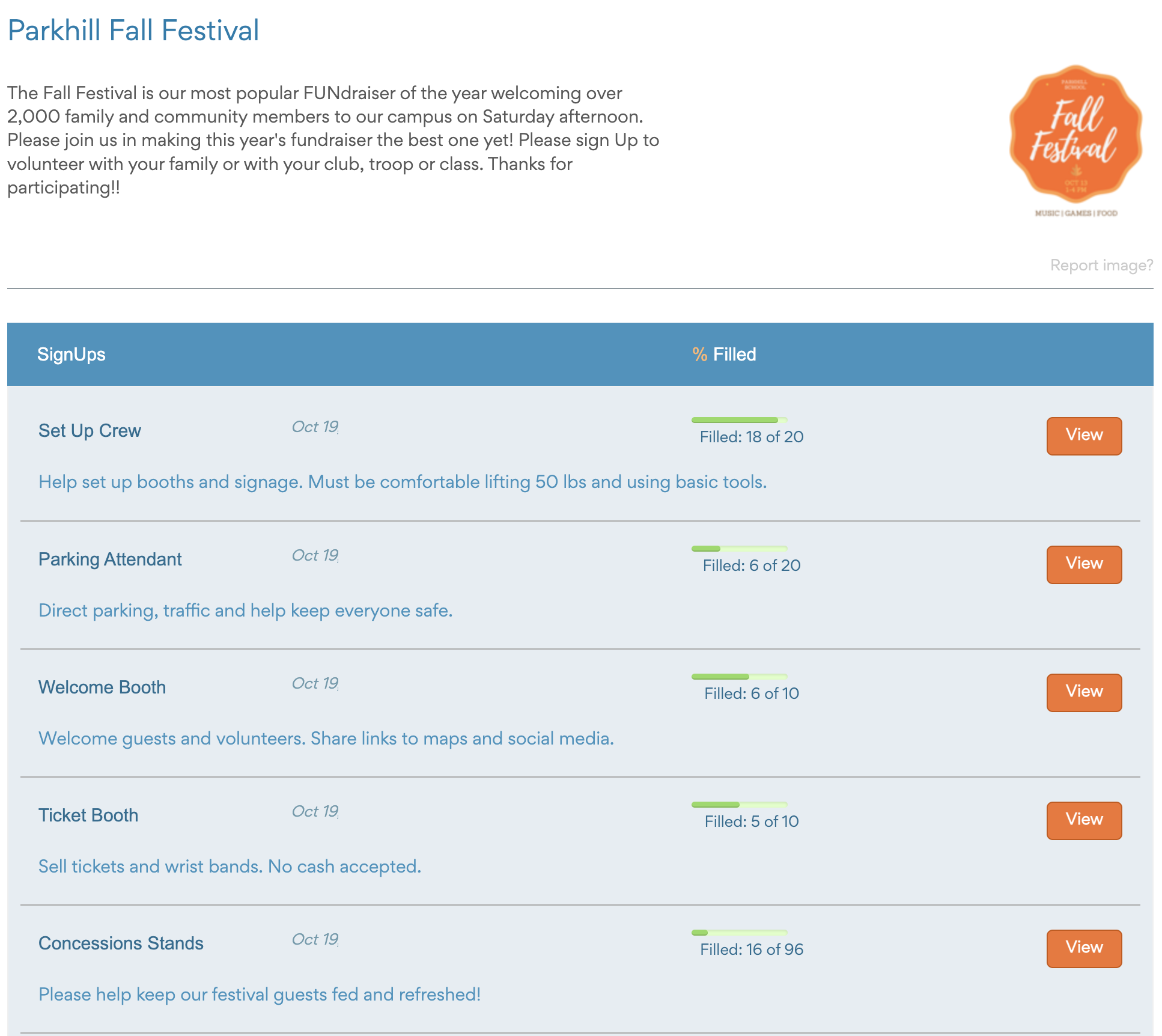This screenshot has height=1036, width=1162.
Task: View the Set Up Crew signup
Action: (x=1083, y=436)
